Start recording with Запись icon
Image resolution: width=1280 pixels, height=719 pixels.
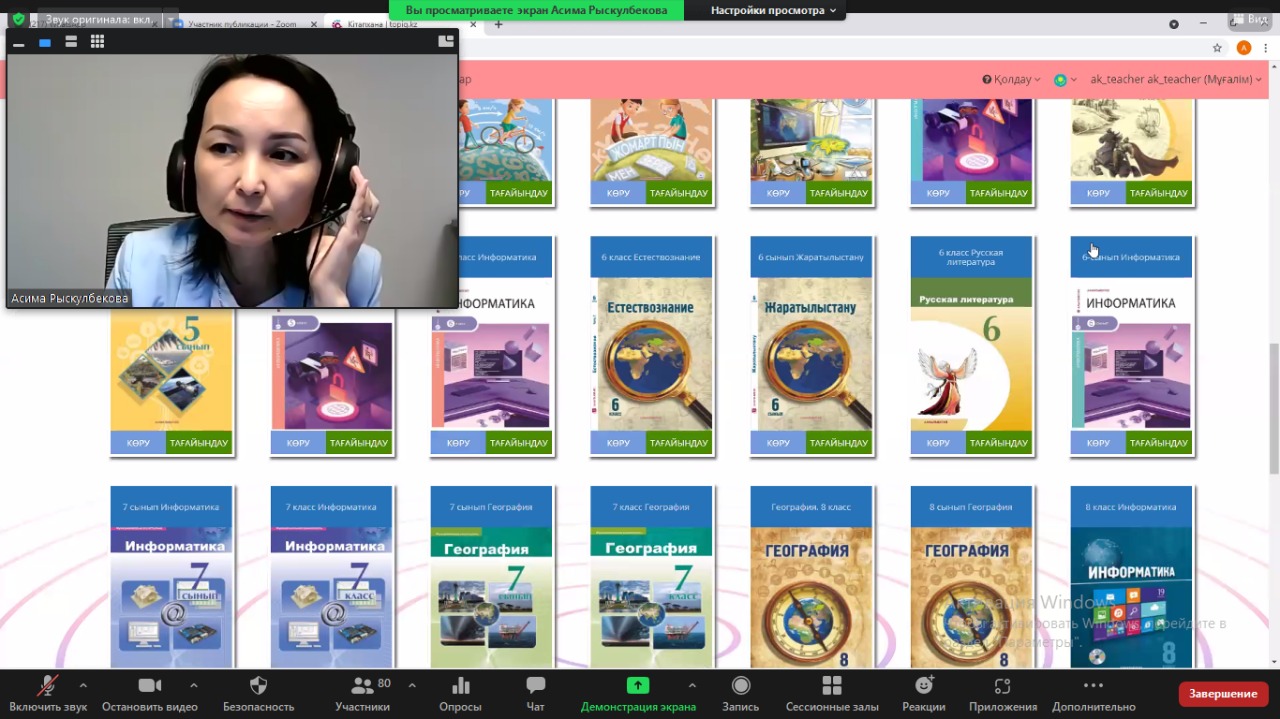click(x=741, y=685)
